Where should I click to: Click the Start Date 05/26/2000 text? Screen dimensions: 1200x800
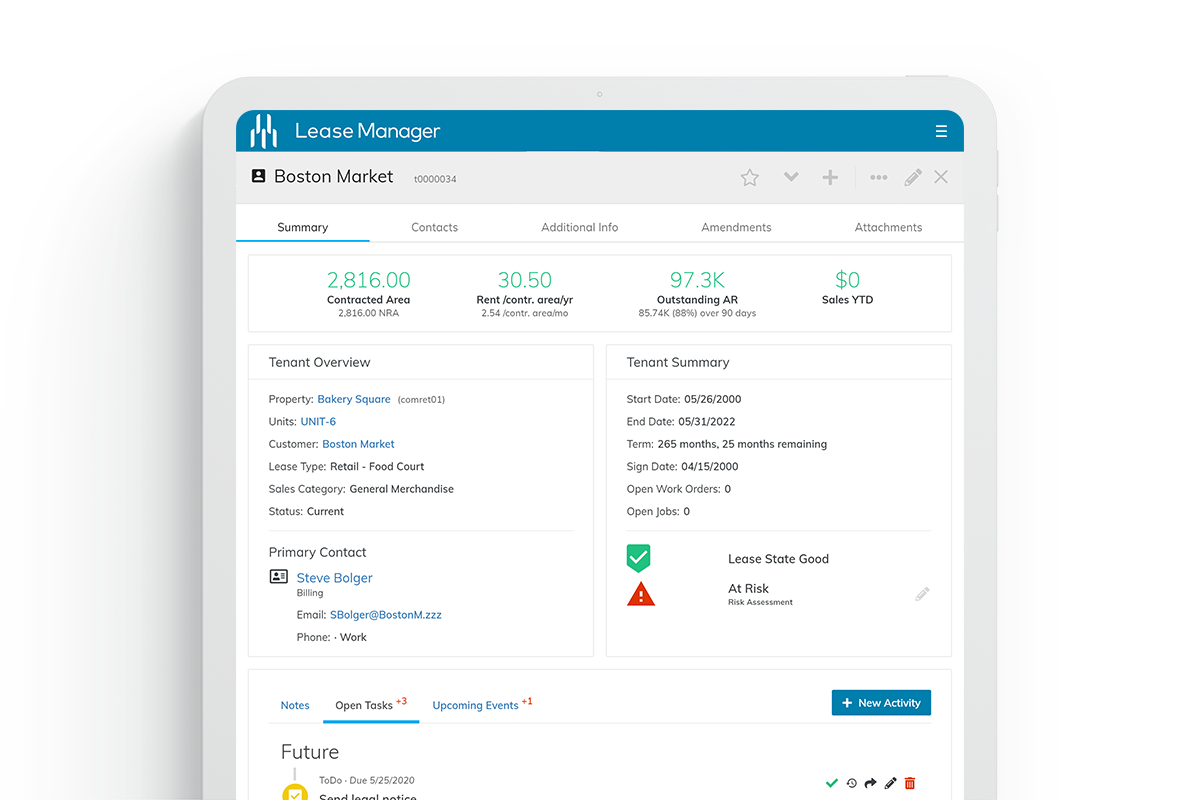point(684,399)
